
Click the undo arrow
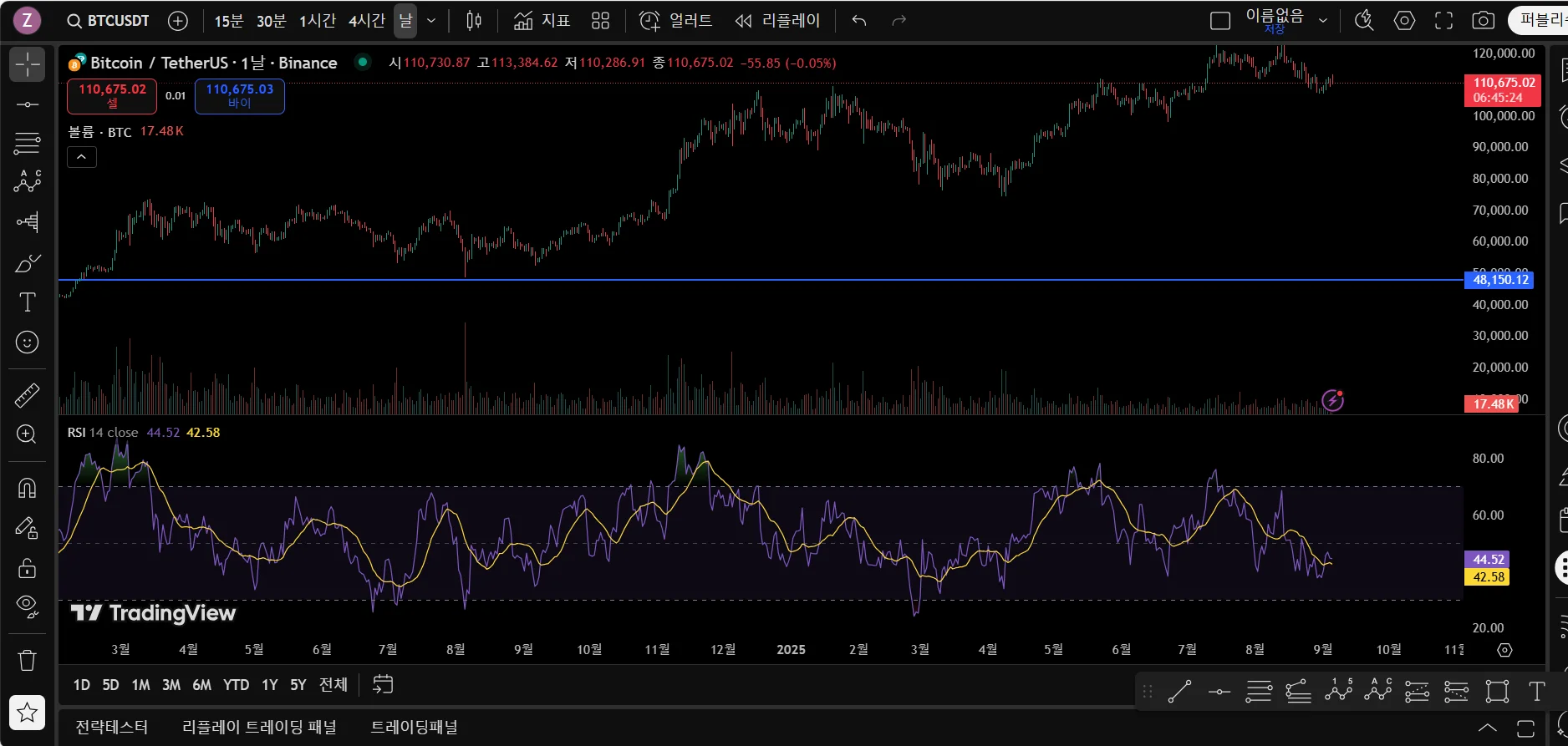859,21
